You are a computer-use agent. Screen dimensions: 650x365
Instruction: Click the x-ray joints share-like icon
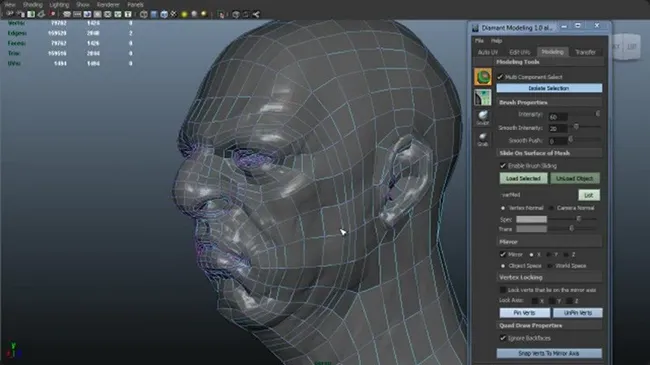coord(256,15)
